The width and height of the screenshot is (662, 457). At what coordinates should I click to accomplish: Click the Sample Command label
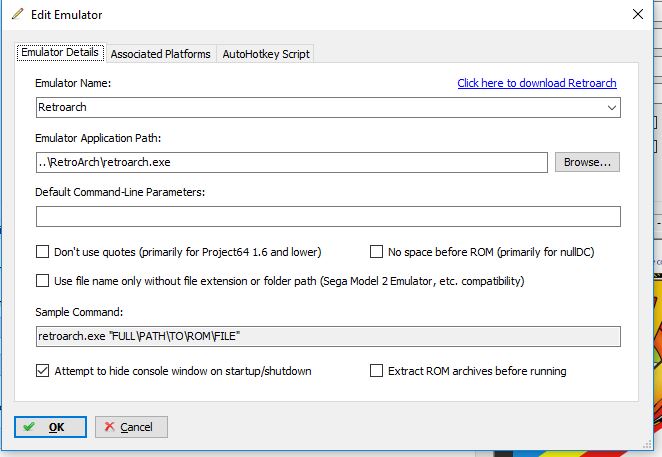79,312
